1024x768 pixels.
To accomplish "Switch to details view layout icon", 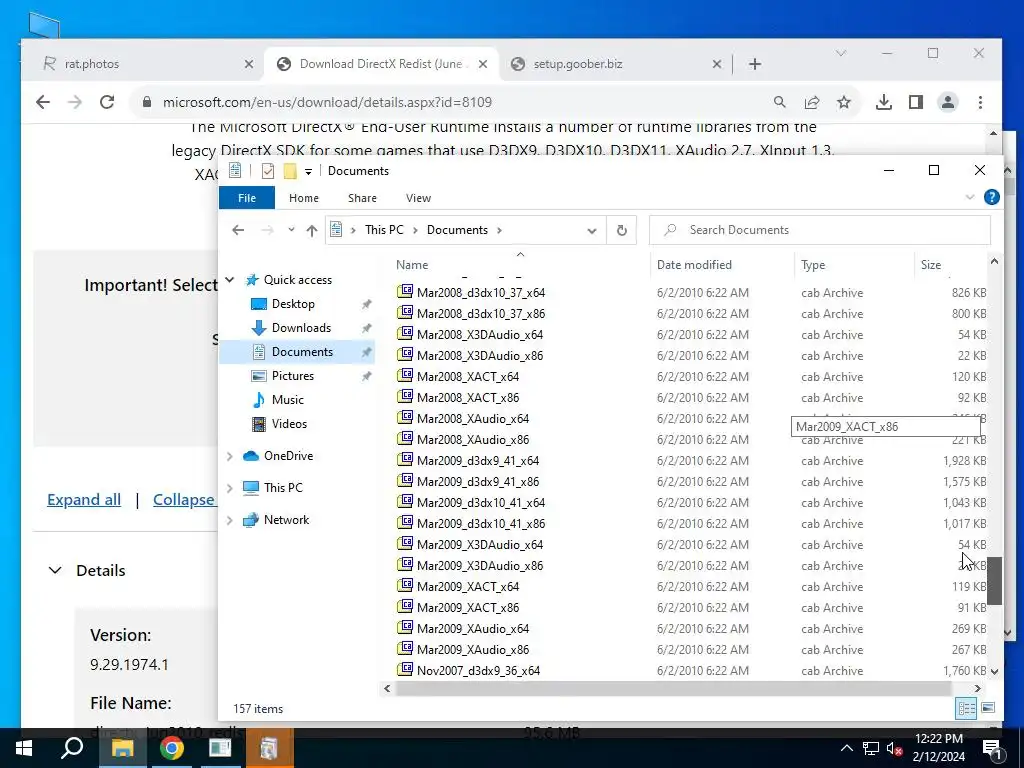I will point(967,708).
